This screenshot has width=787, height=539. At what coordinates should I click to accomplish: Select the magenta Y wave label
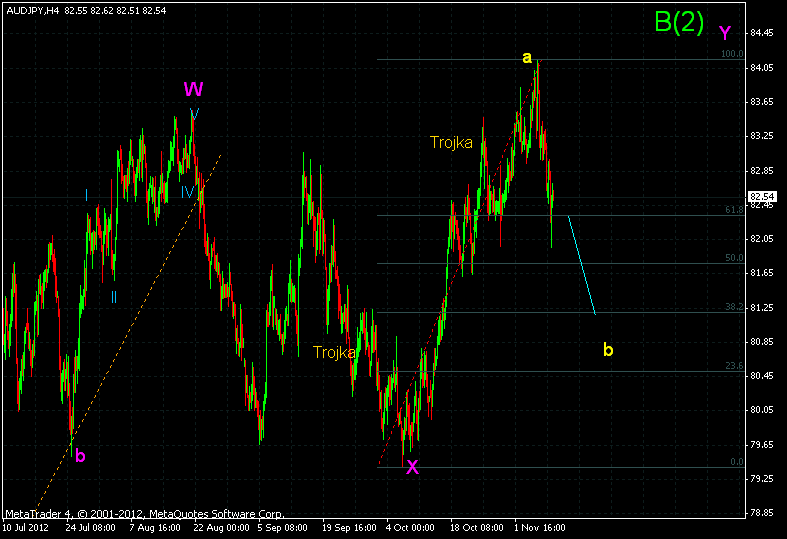(x=724, y=33)
